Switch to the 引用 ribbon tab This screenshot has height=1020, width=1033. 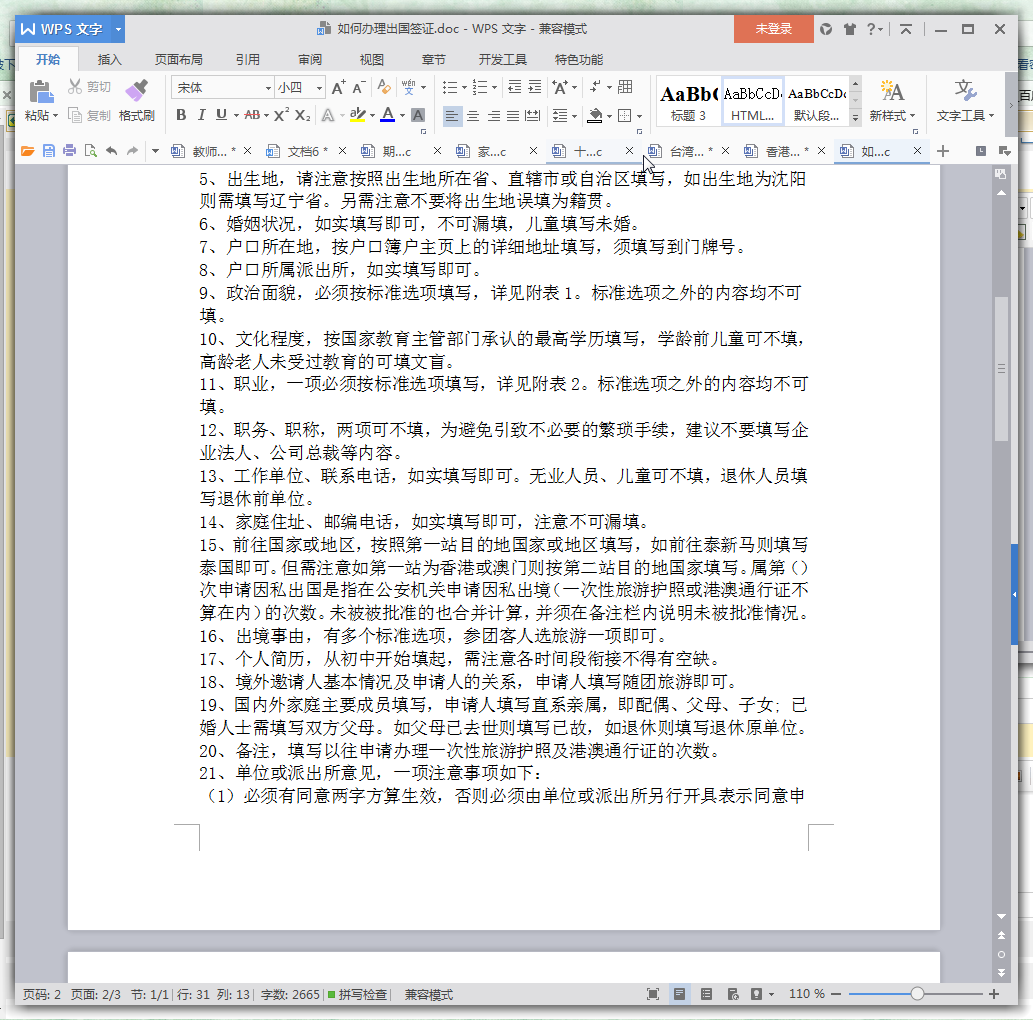tap(248, 59)
